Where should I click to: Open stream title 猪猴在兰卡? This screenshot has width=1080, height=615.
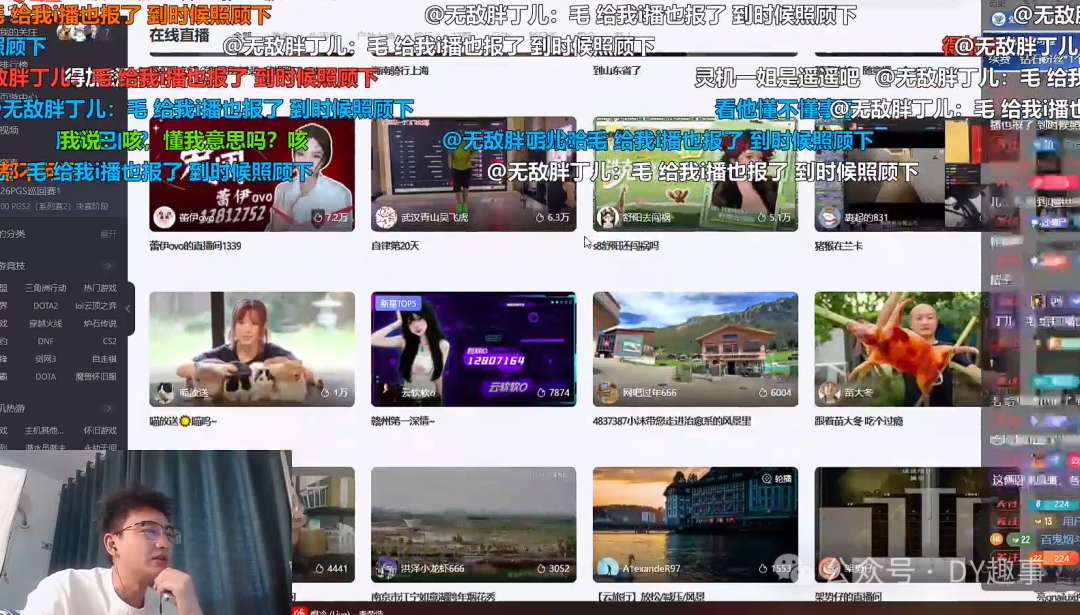coord(838,246)
